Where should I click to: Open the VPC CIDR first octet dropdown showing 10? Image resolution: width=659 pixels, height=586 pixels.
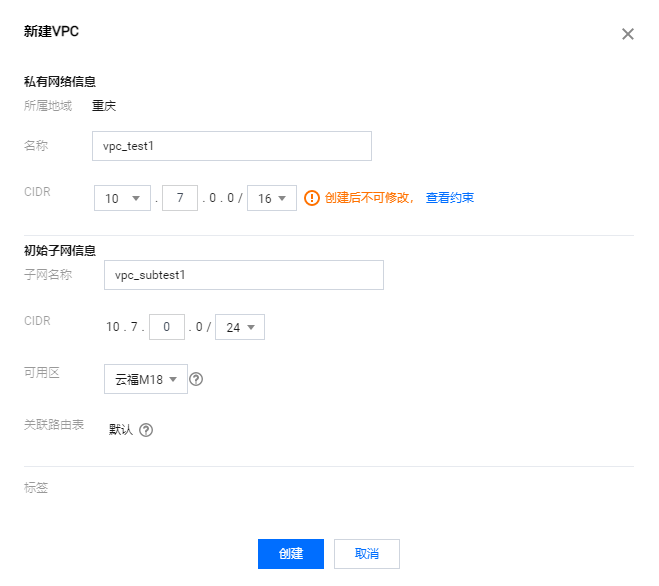[x=122, y=198]
